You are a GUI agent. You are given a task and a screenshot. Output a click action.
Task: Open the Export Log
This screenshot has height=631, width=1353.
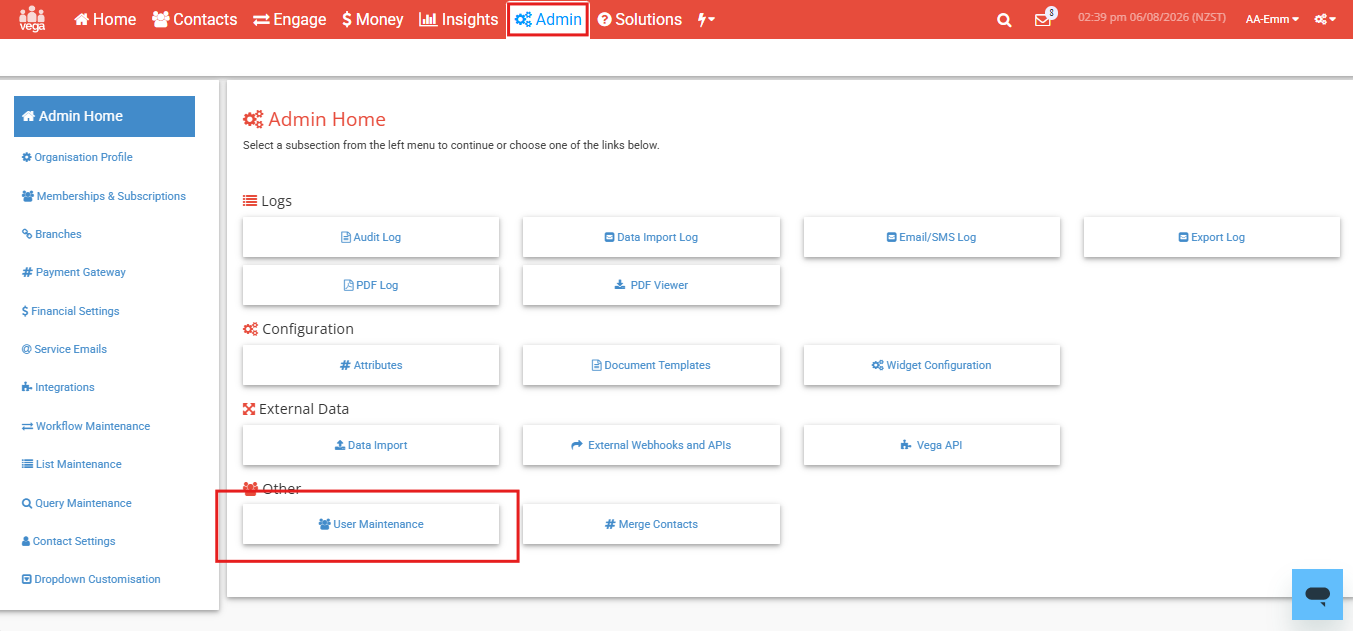pos(1212,237)
